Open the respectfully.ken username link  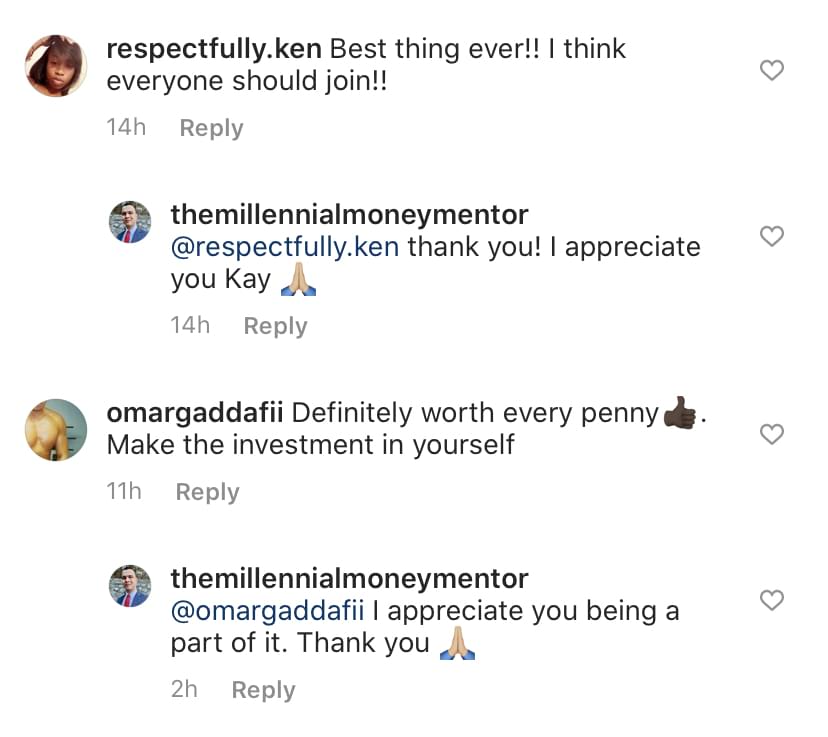click(213, 48)
